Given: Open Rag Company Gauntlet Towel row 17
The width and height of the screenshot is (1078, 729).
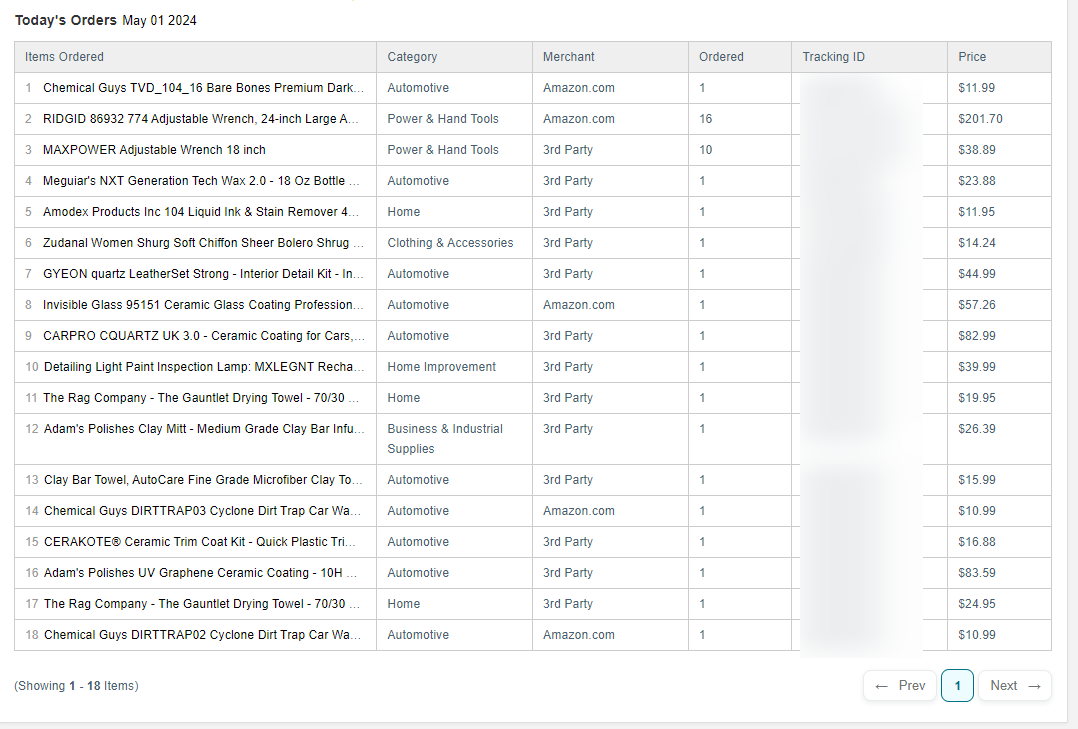Looking at the screenshot, I should (202, 603).
